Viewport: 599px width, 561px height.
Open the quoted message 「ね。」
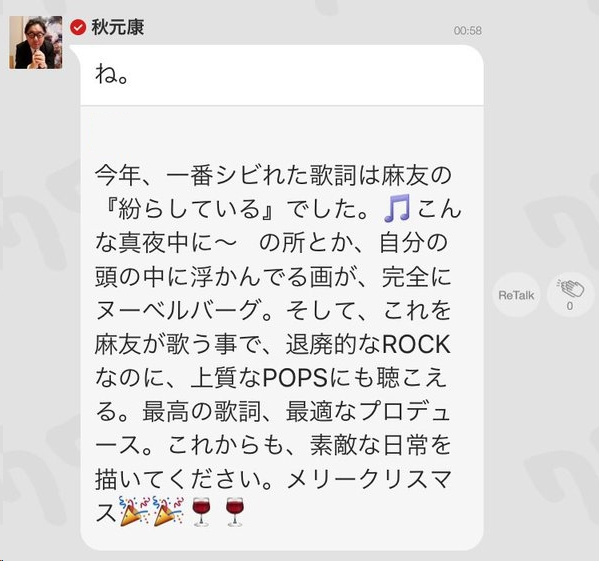point(282,75)
